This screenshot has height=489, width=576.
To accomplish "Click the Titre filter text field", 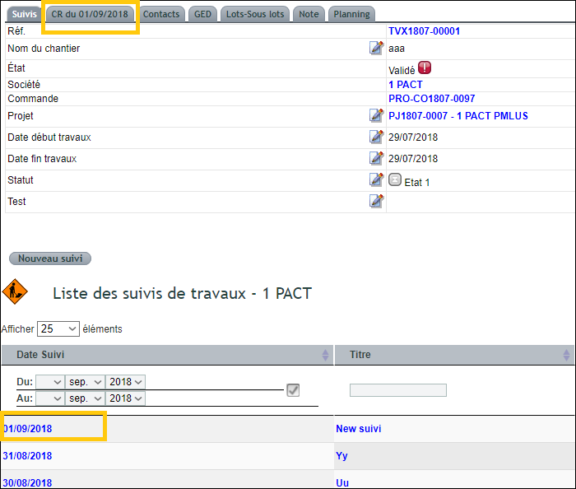I will point(398,390).
